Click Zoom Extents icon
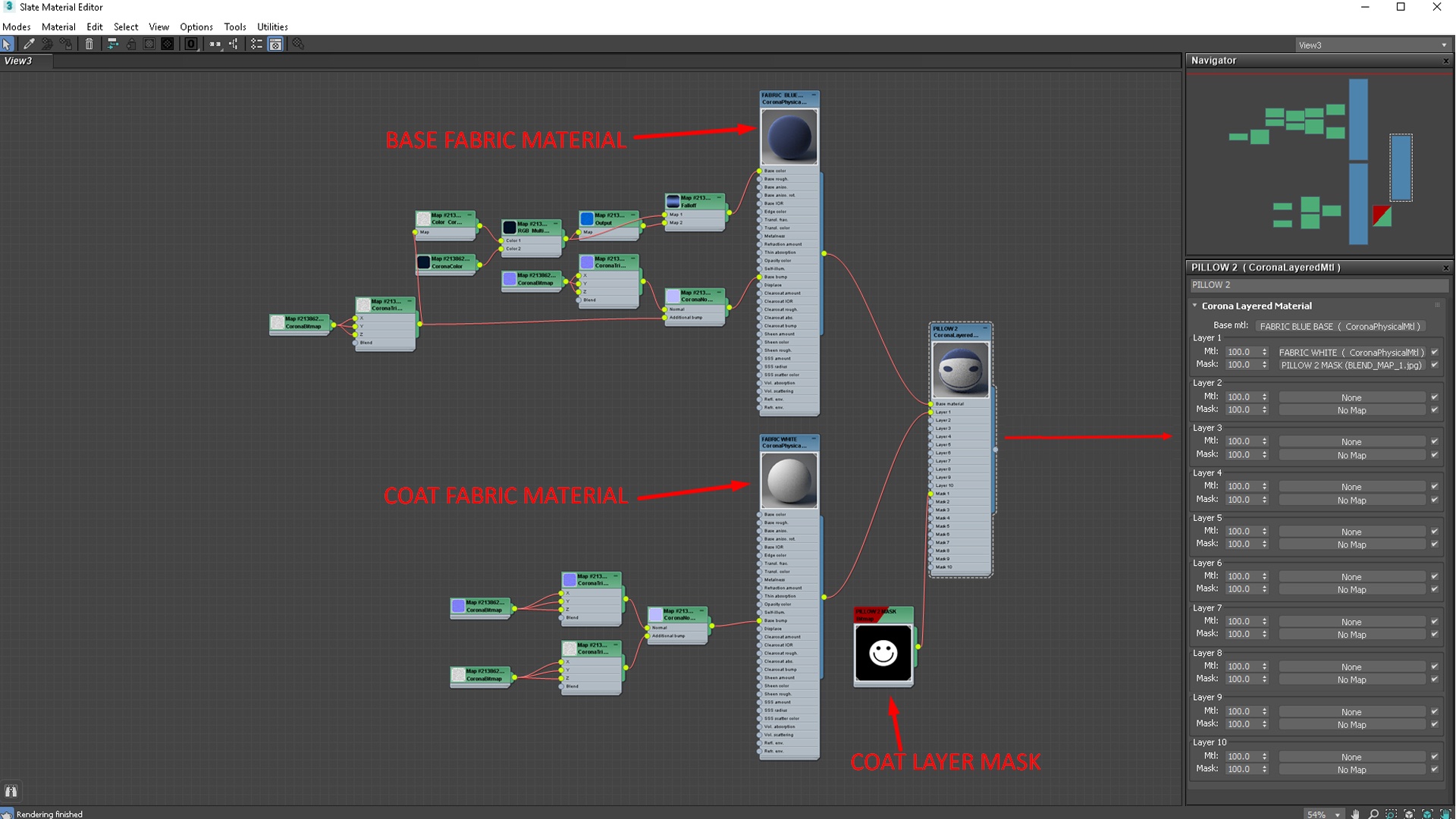 (x=1410, y=814)
